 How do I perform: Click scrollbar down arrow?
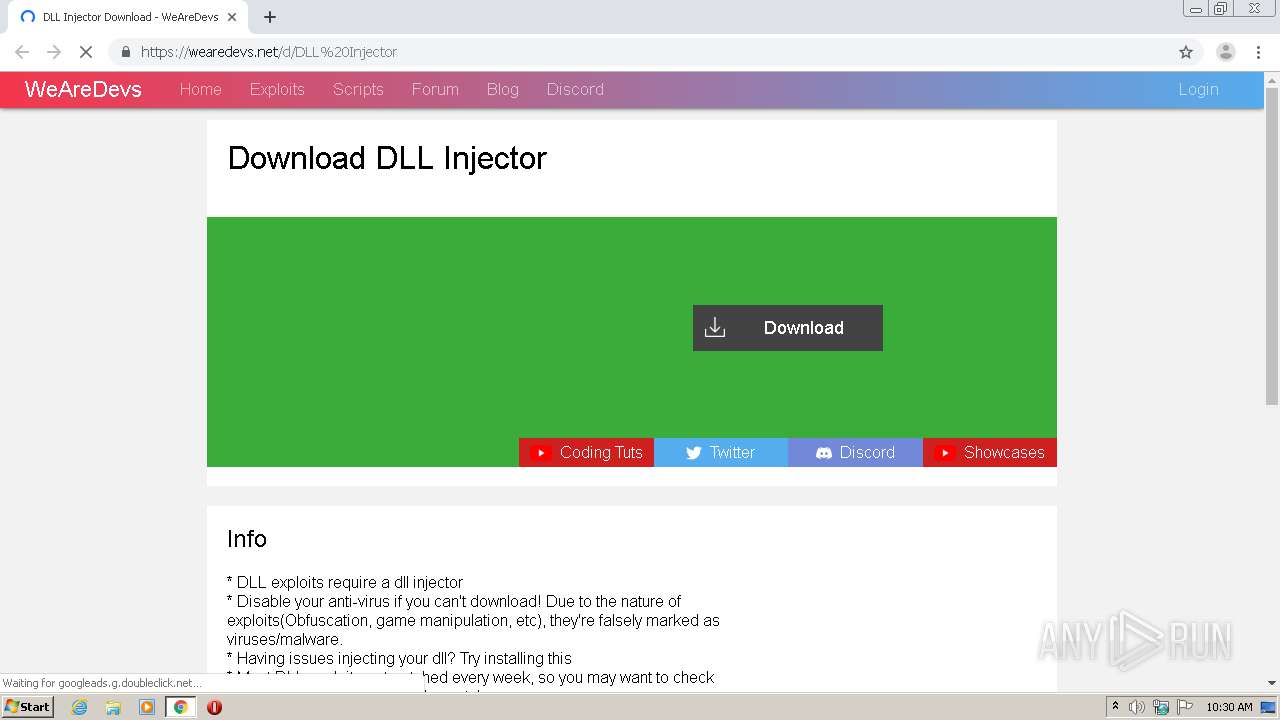[x=1272, y=683]
